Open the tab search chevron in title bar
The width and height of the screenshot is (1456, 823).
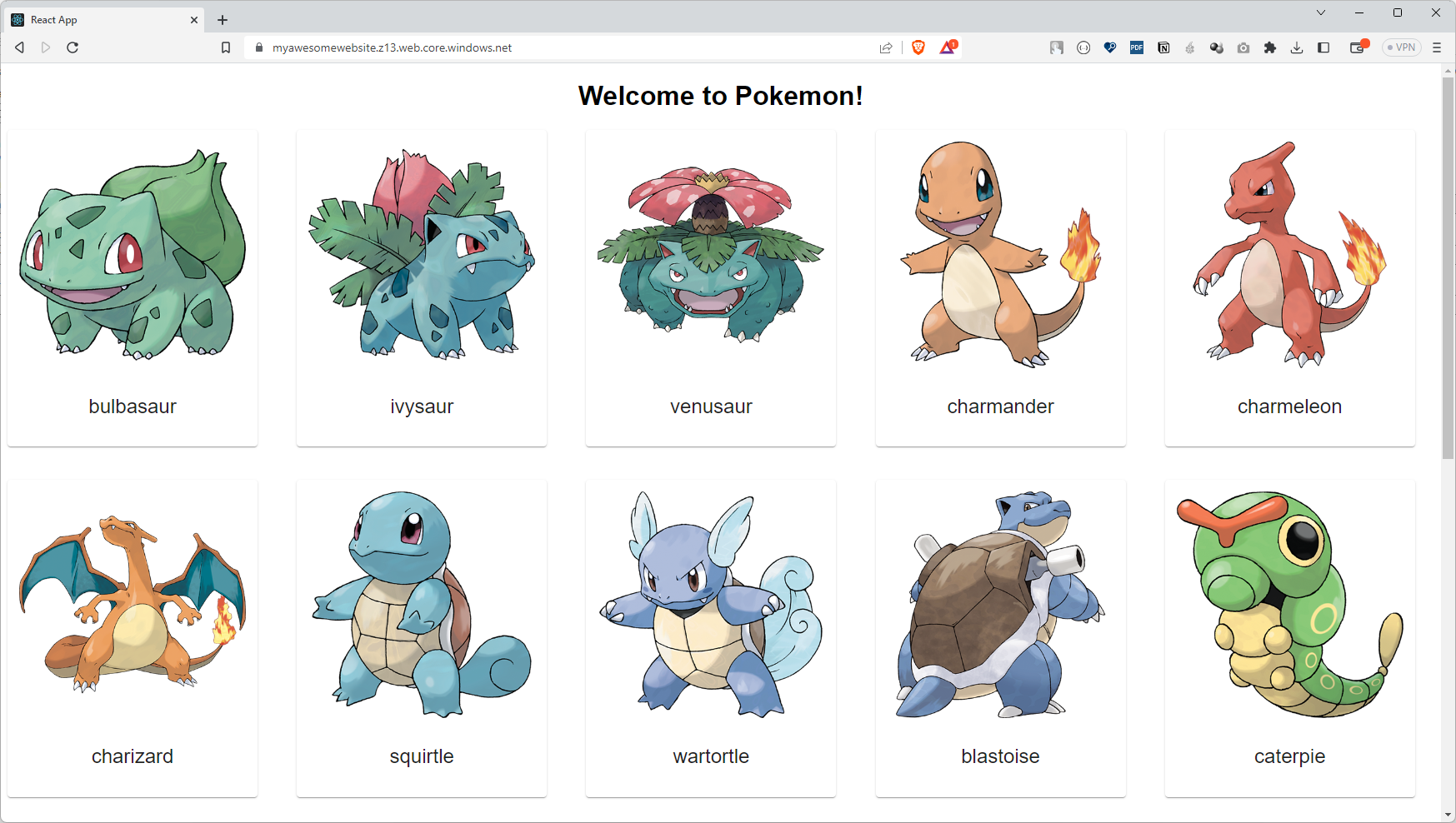1321,12
